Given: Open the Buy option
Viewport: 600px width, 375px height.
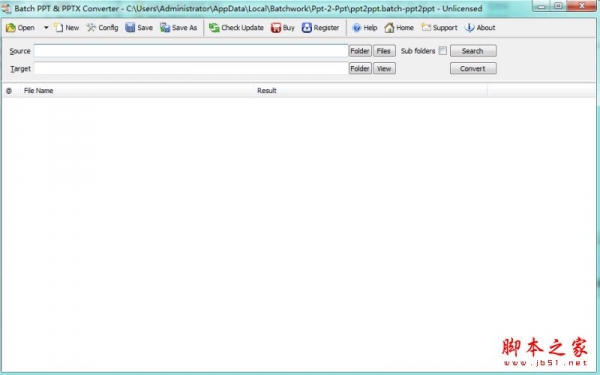Looking at the screenshot, I should point(283,28).
